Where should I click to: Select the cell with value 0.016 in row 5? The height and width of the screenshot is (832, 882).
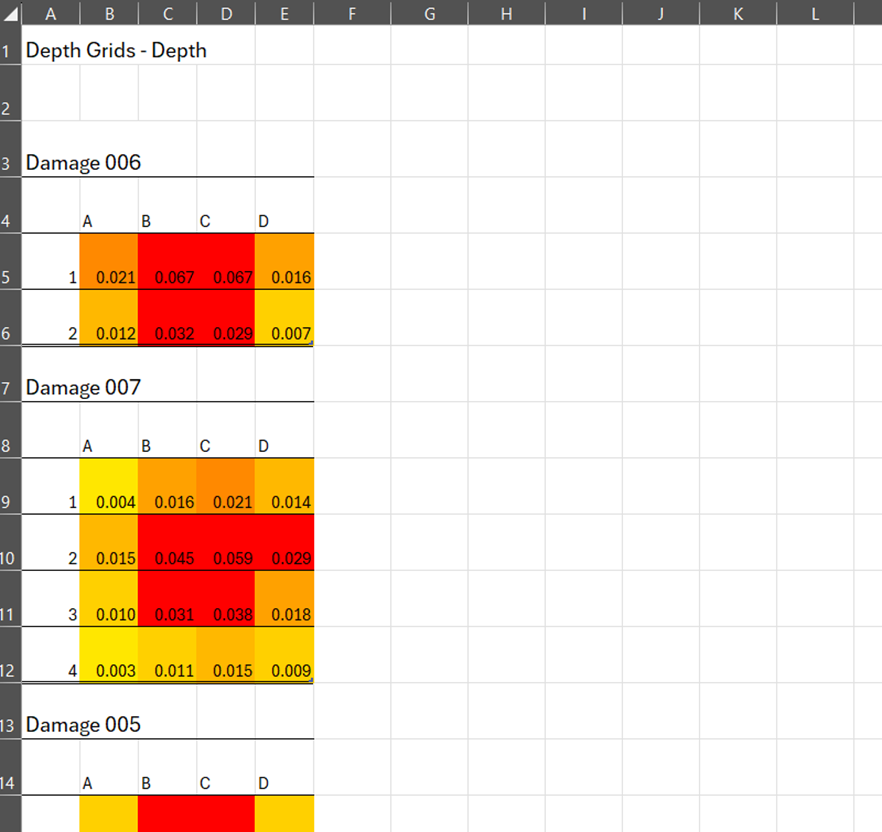285,262
